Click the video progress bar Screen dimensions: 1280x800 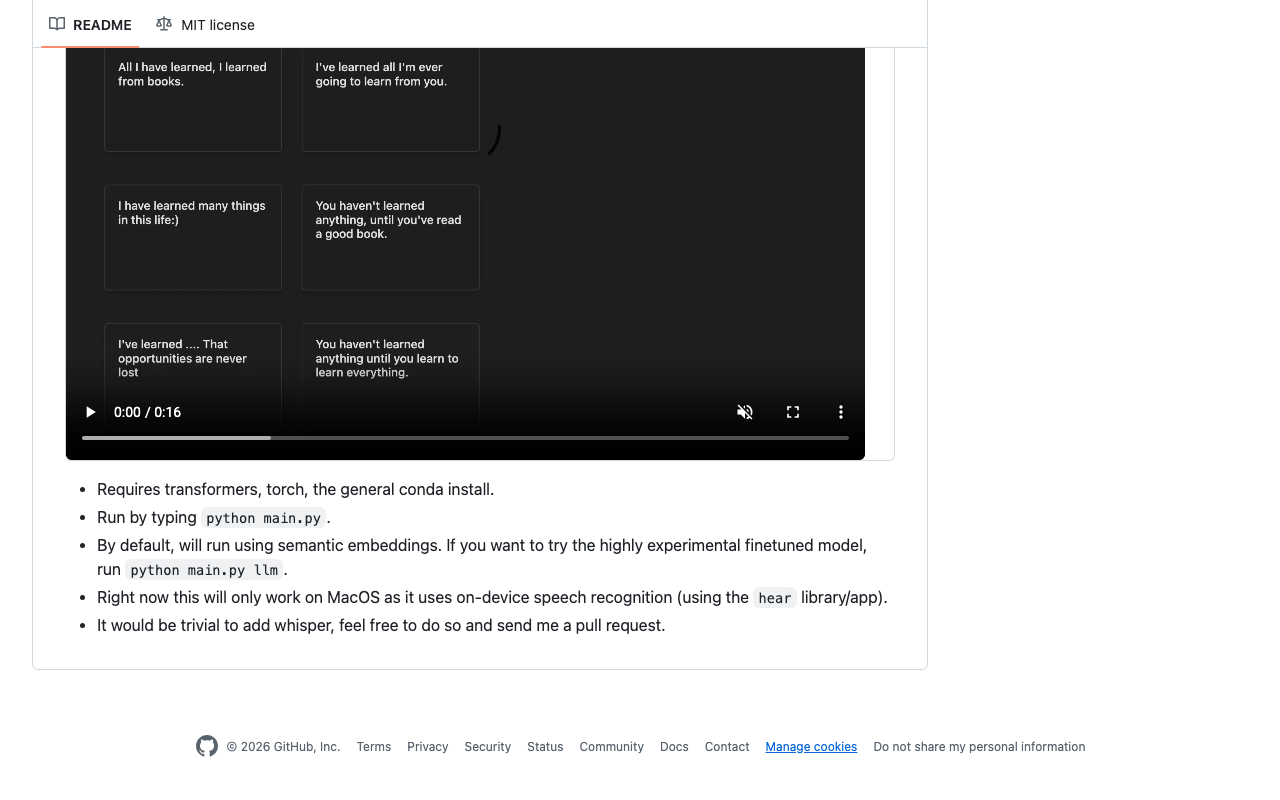[x=465, y=438]
